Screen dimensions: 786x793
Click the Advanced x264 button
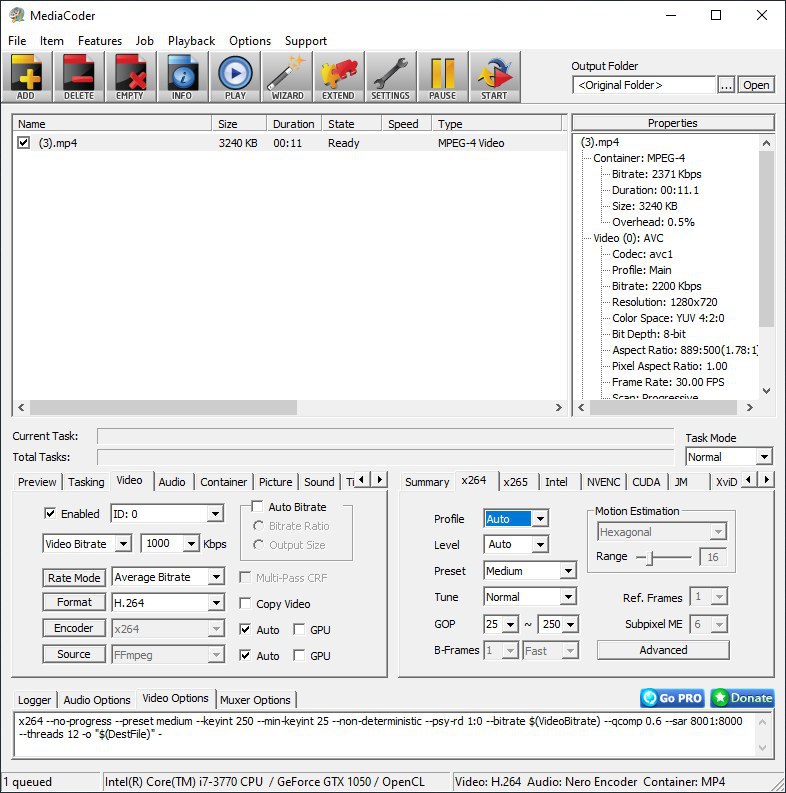(x=663, y=650)
